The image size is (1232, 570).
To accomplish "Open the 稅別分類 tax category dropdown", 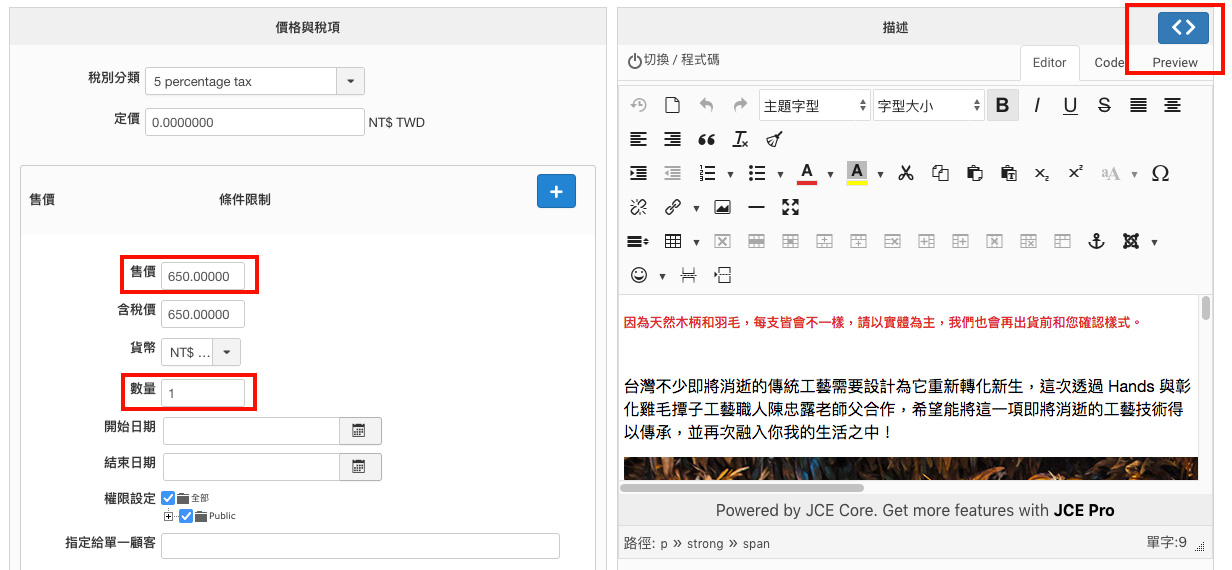I will [x=350, y=81].
